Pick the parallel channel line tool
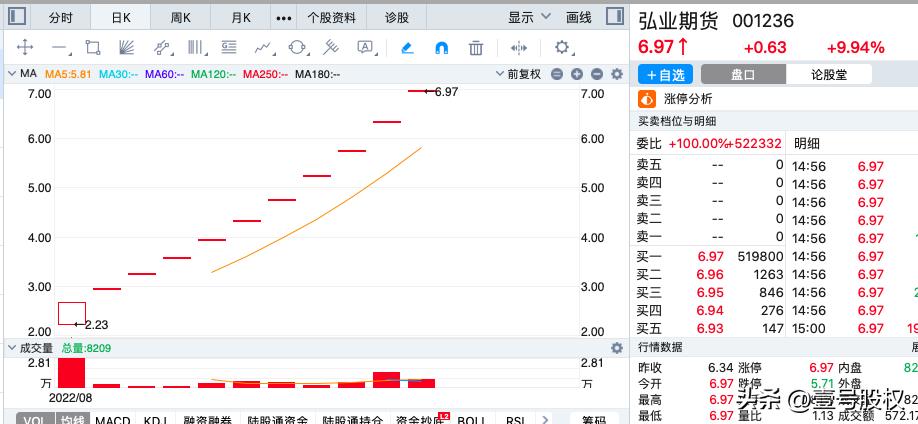 click(161, 47)
